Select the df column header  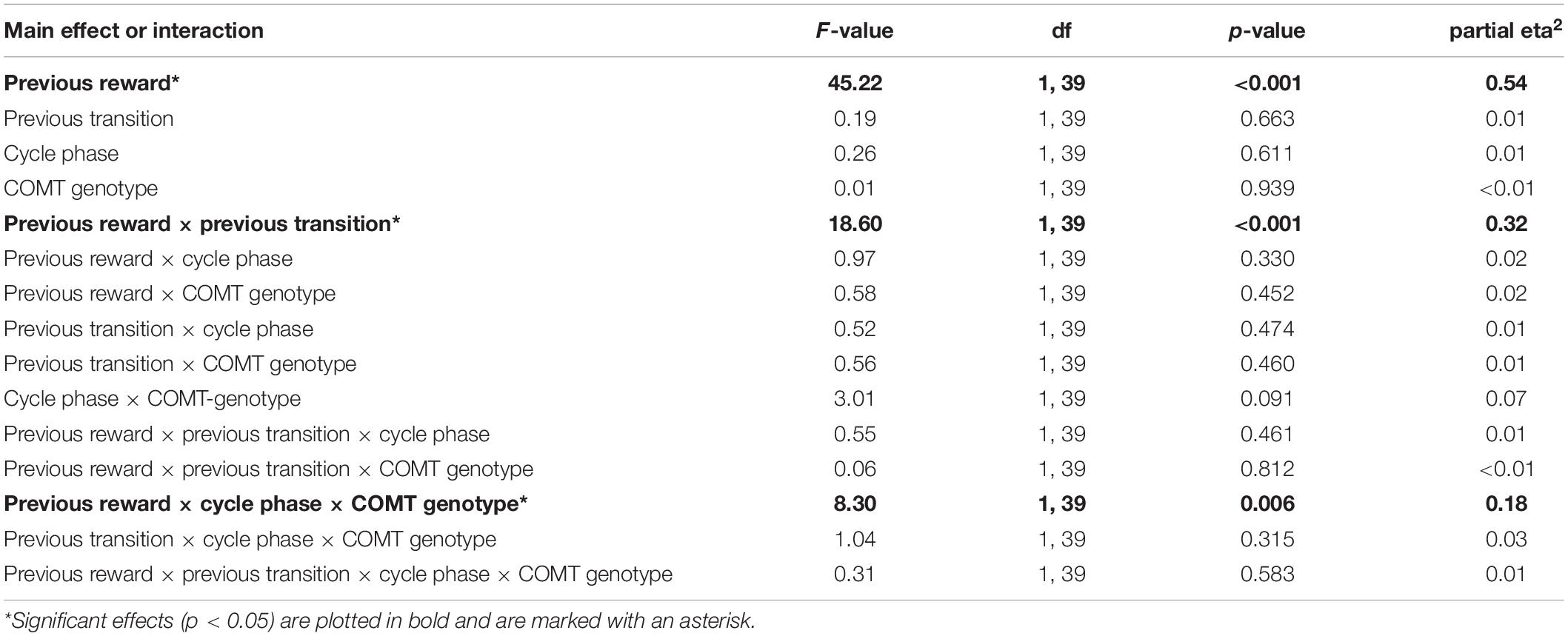pyautogui.click(x=1061, y=30)
